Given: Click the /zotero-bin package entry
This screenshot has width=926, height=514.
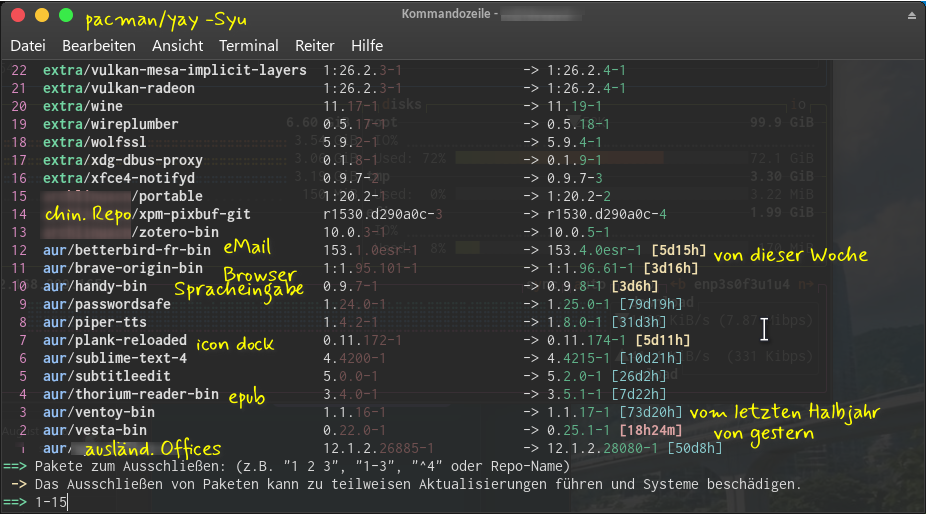Looking at the screenshot, I should click(175, 232).
